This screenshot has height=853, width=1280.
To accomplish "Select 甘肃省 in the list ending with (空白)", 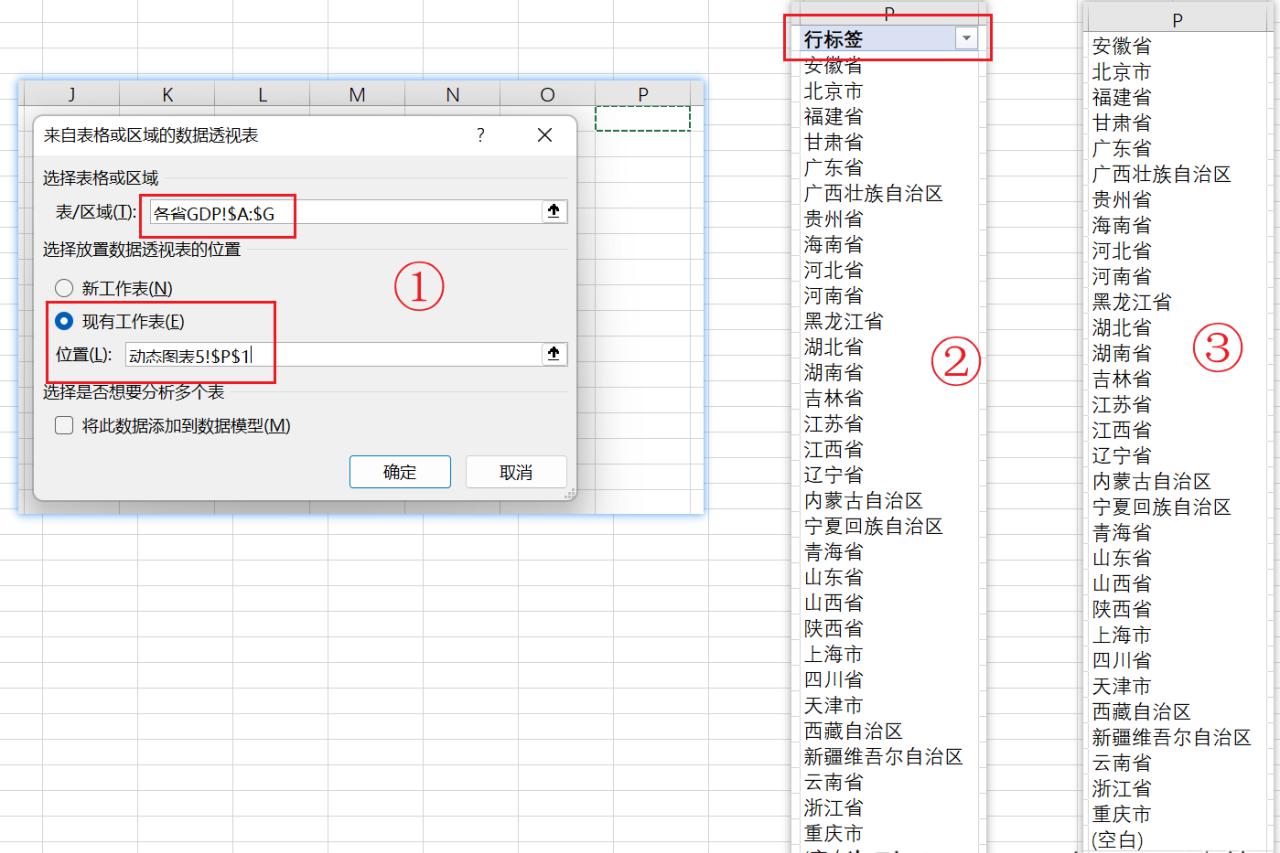I will 1121,123.
